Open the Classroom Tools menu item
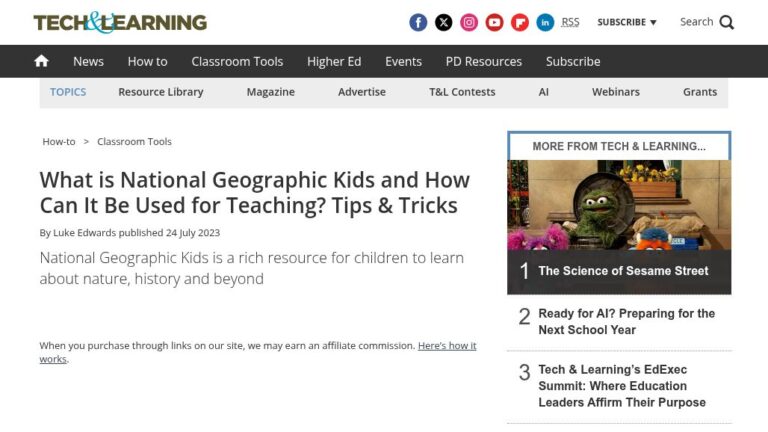 (x=237, y=61)
